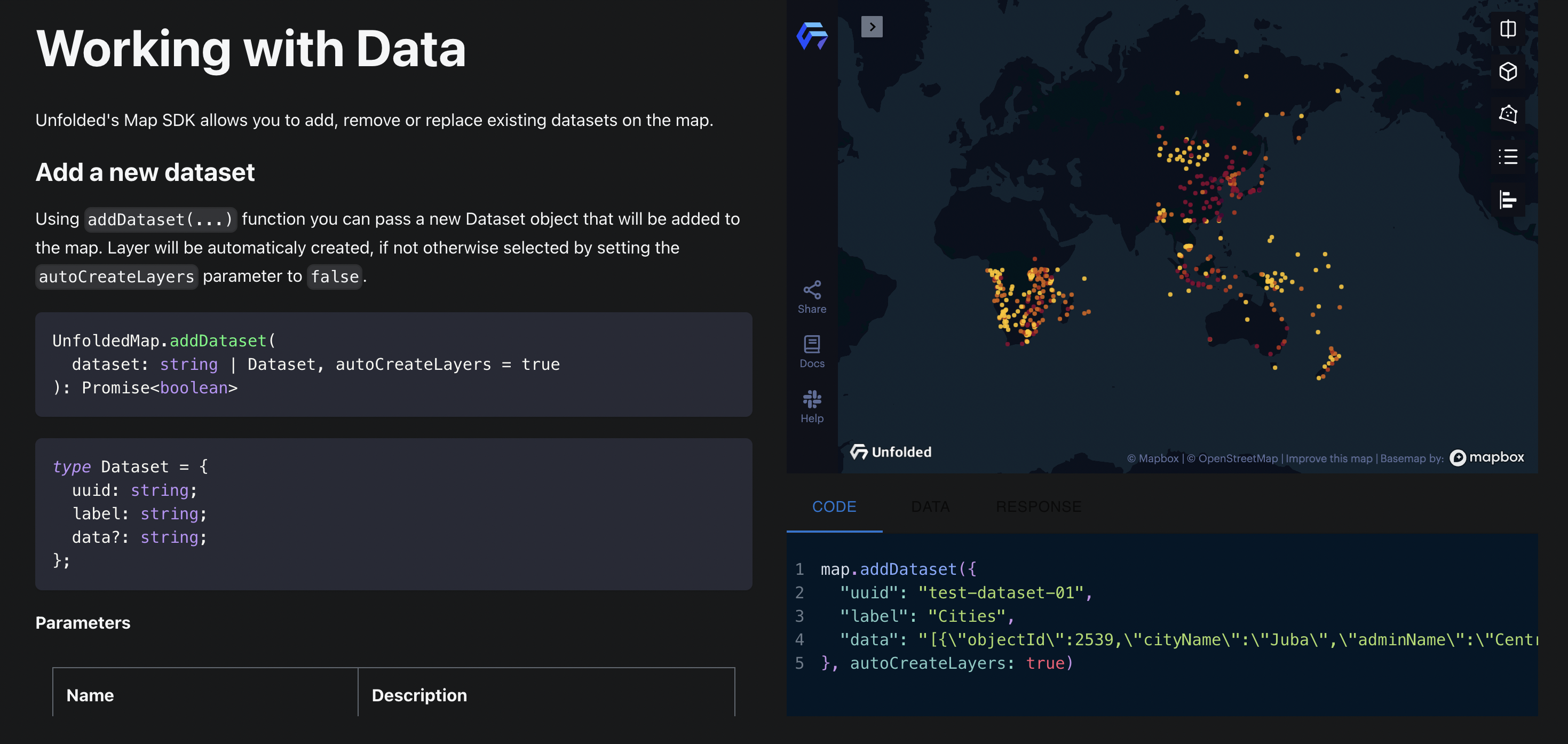Open the Share option in sidebar
The width and height of the screenshot is (1568, 744).
(x=812, y=297)
